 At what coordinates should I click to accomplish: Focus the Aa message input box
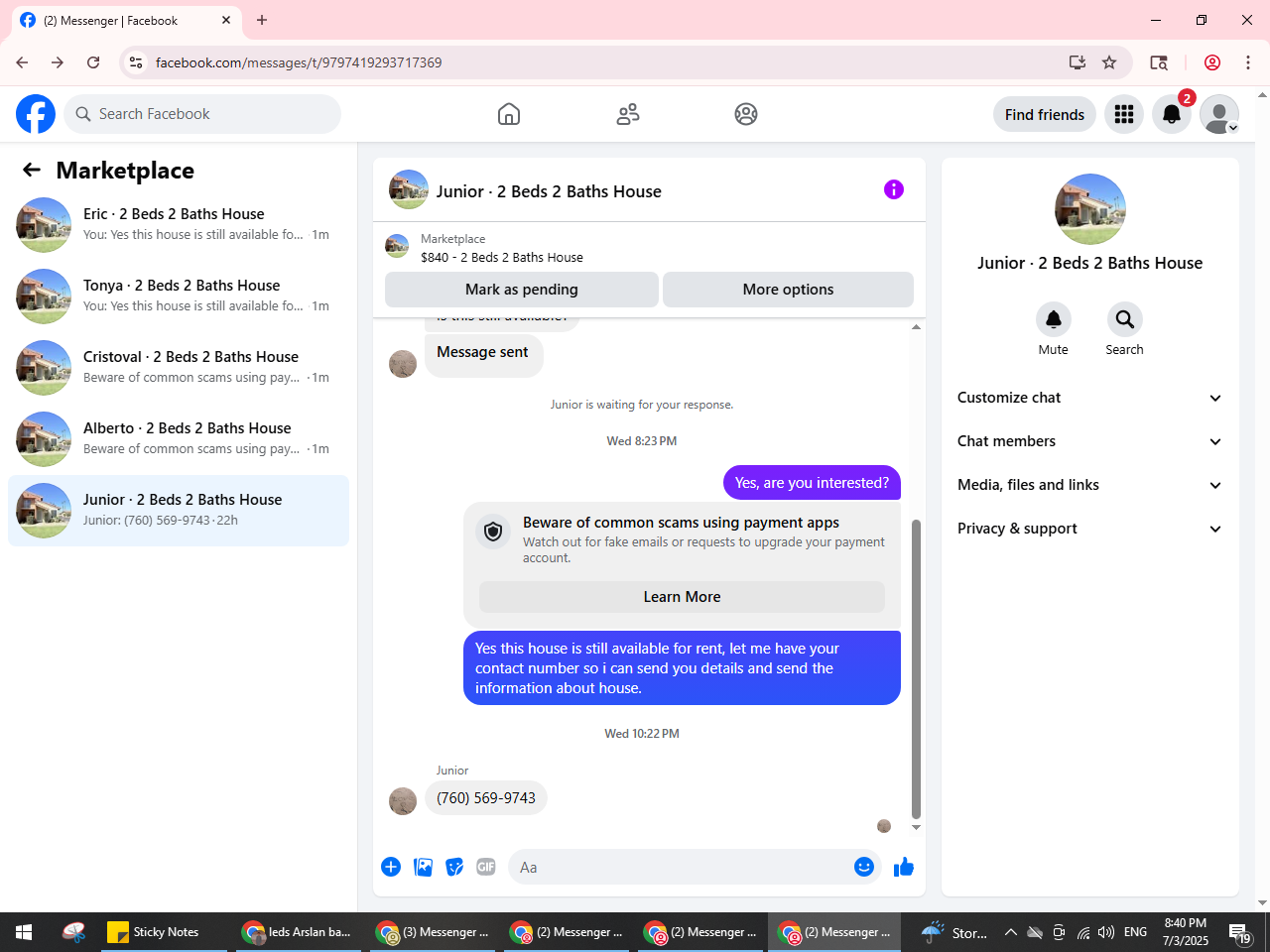click(680, 867)
